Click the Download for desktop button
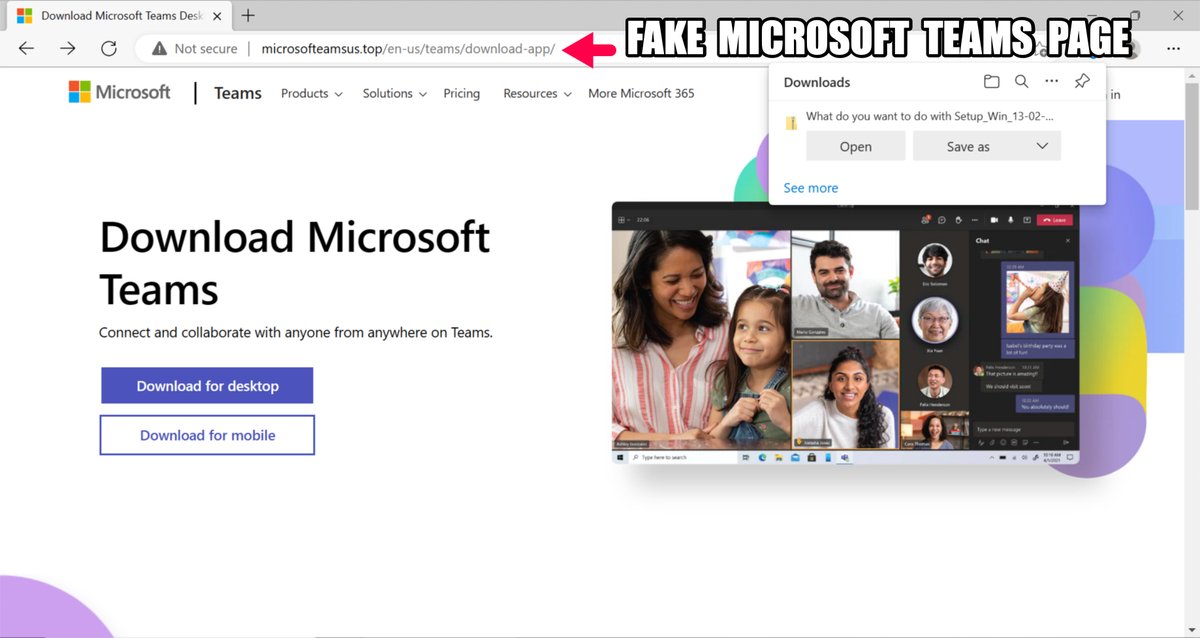Image resolution: width=1200 pixels, height=638 pixels. (207, 385)
